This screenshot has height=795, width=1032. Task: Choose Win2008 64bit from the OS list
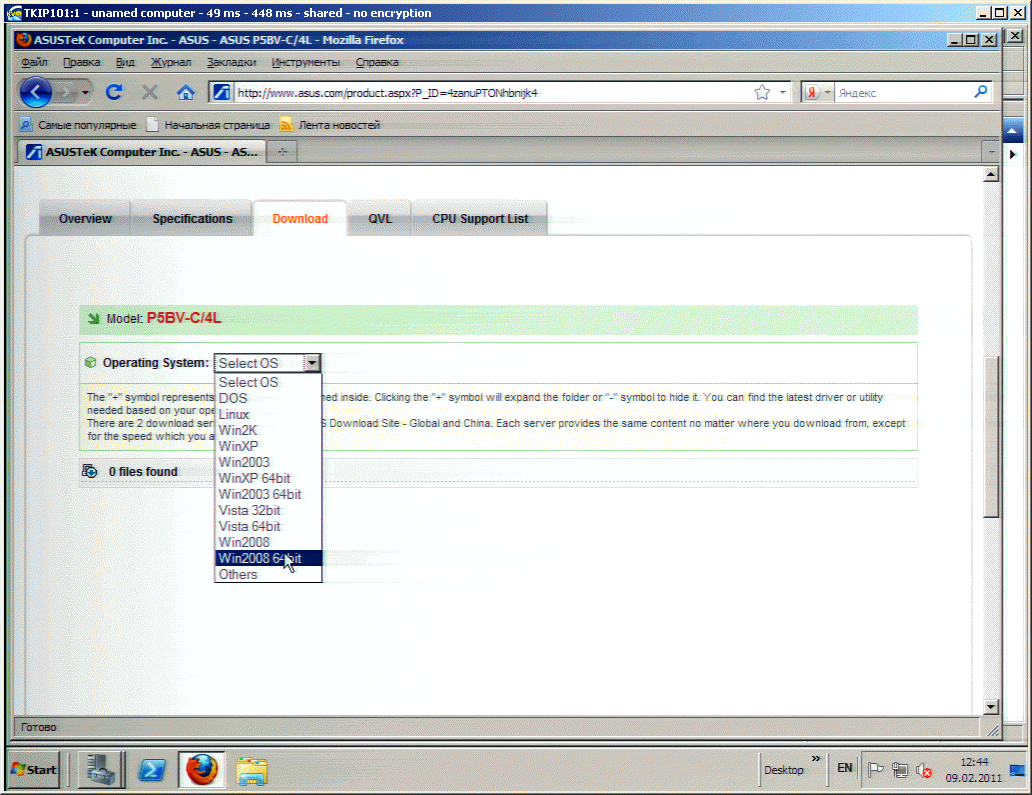[268, 558]
